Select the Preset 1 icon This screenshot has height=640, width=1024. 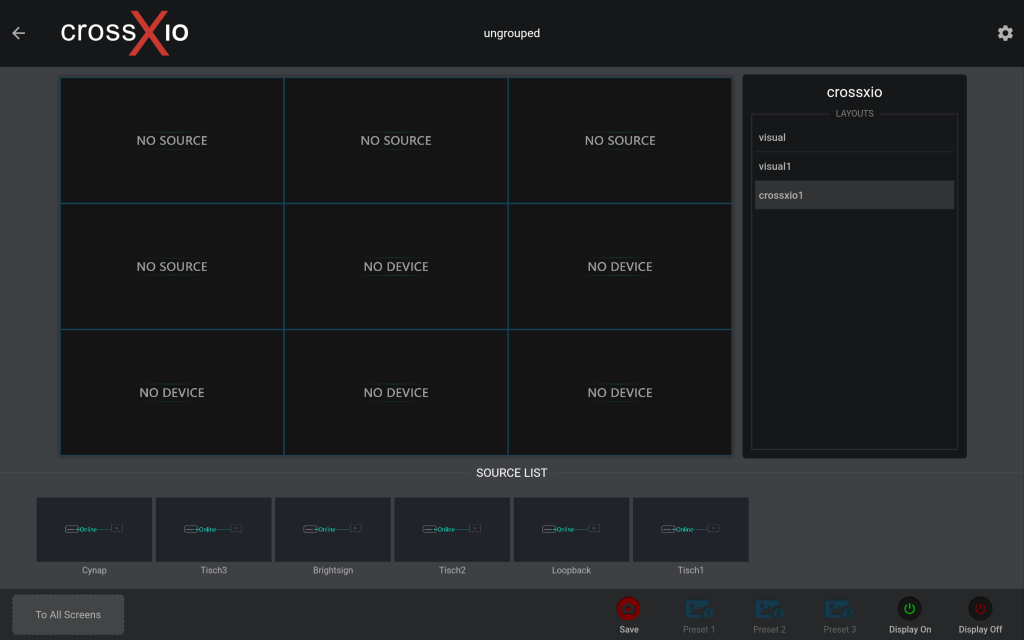click(x=699, y=608)
